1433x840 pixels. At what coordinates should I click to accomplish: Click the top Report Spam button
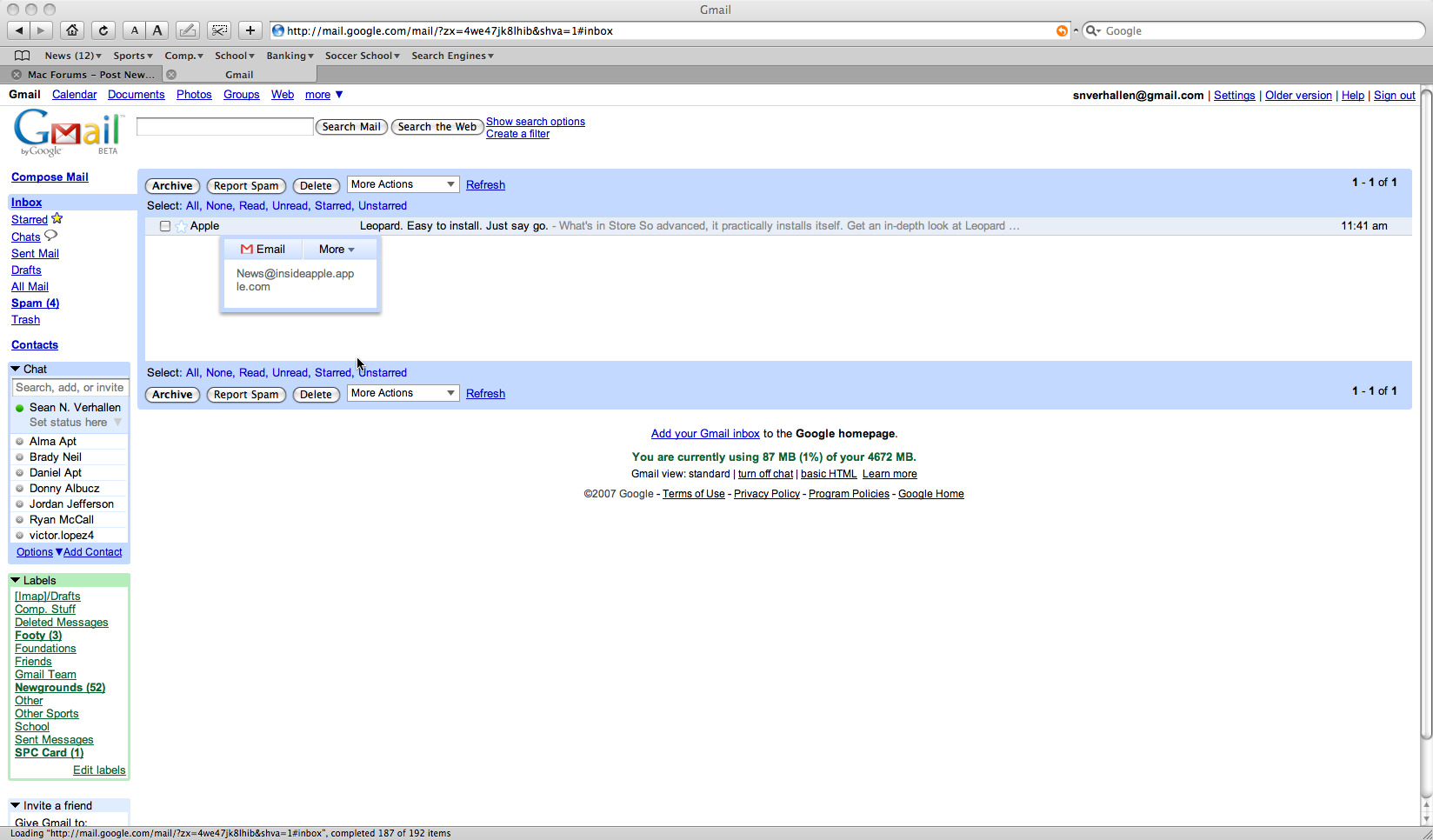[246, 186]
